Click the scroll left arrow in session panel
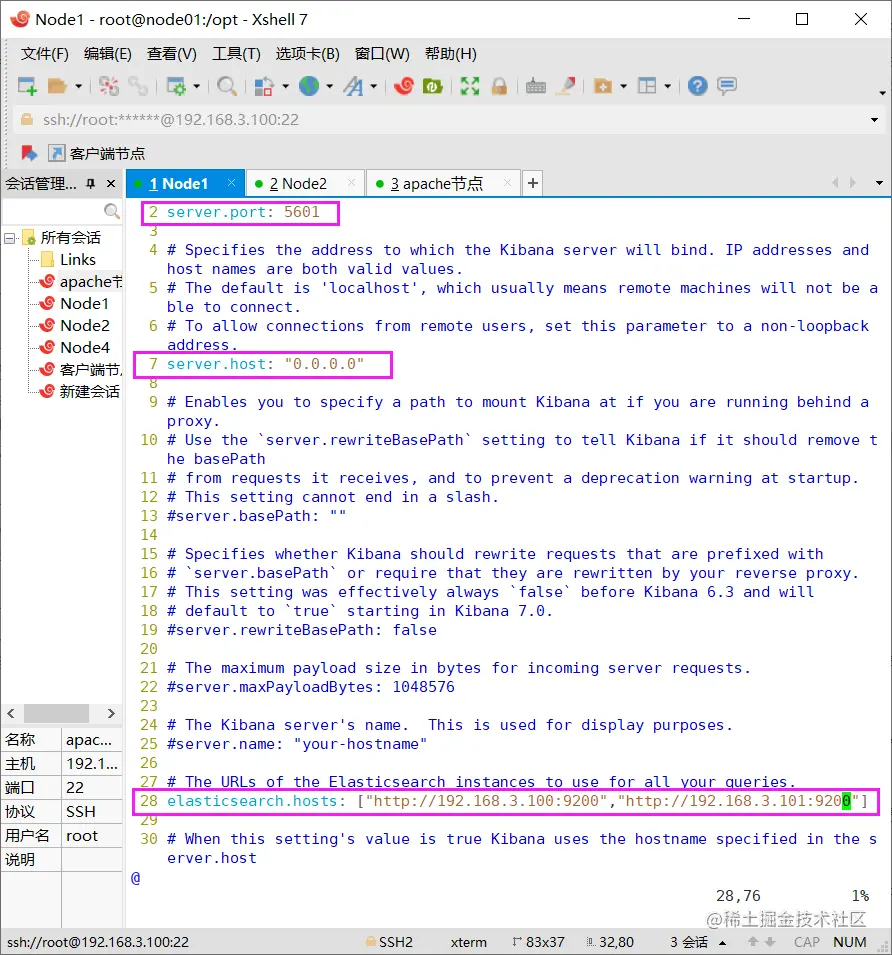Image resolution: width=892 pixels, height=955 pixels. 11,713
